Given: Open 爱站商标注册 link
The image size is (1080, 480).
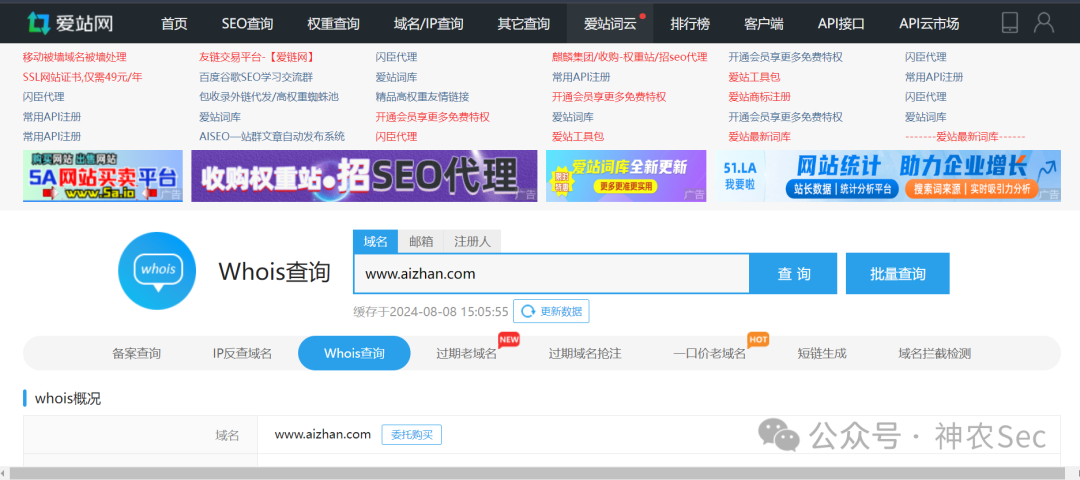Looking at the screenshot, I should tap(759, 97).
